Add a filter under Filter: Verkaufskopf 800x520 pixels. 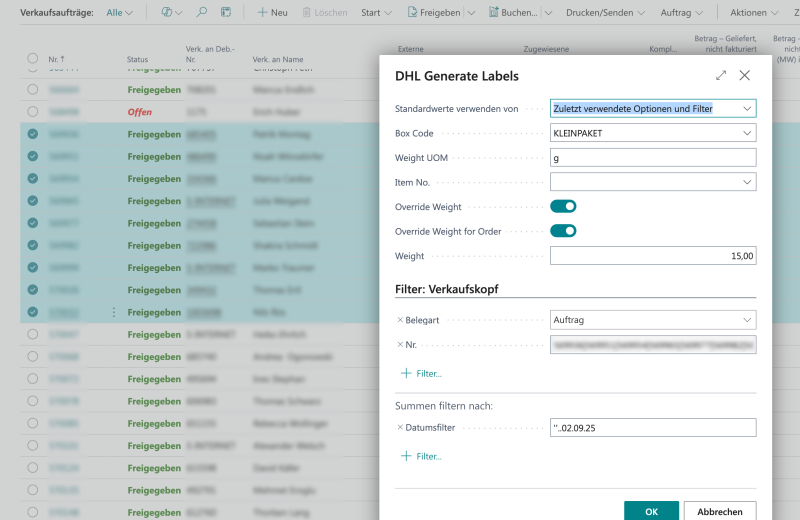coord(421,374)
